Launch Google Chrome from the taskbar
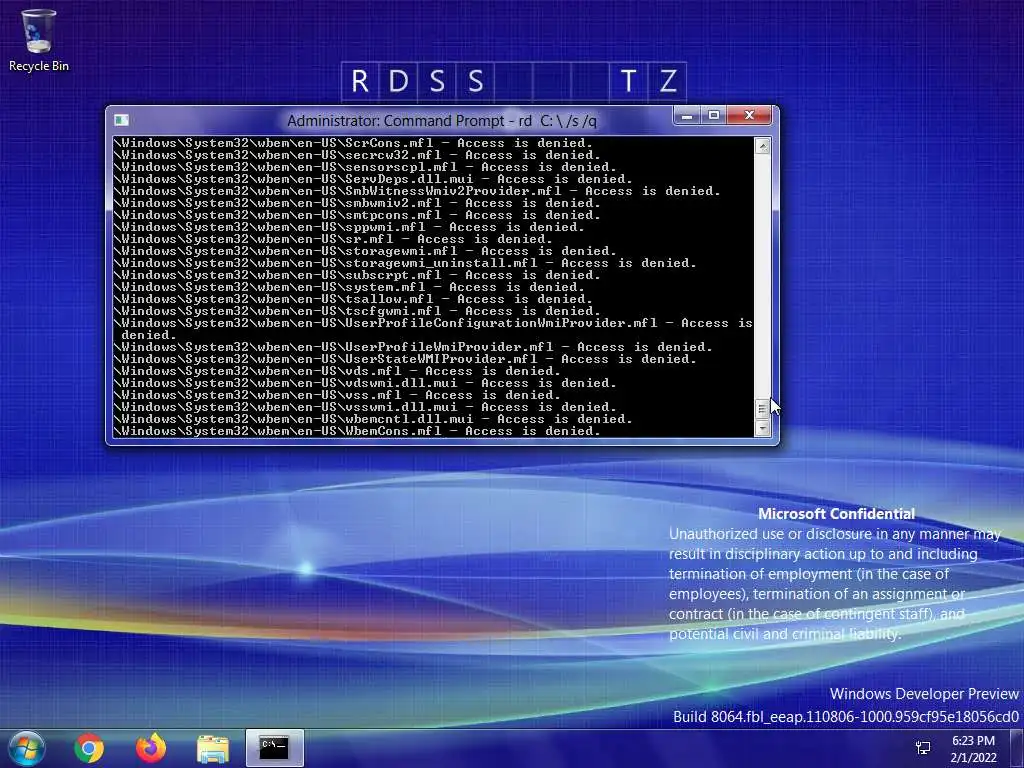Viewport: 1024px width, 768px height. pyautogui.click(x=89, y=748)
